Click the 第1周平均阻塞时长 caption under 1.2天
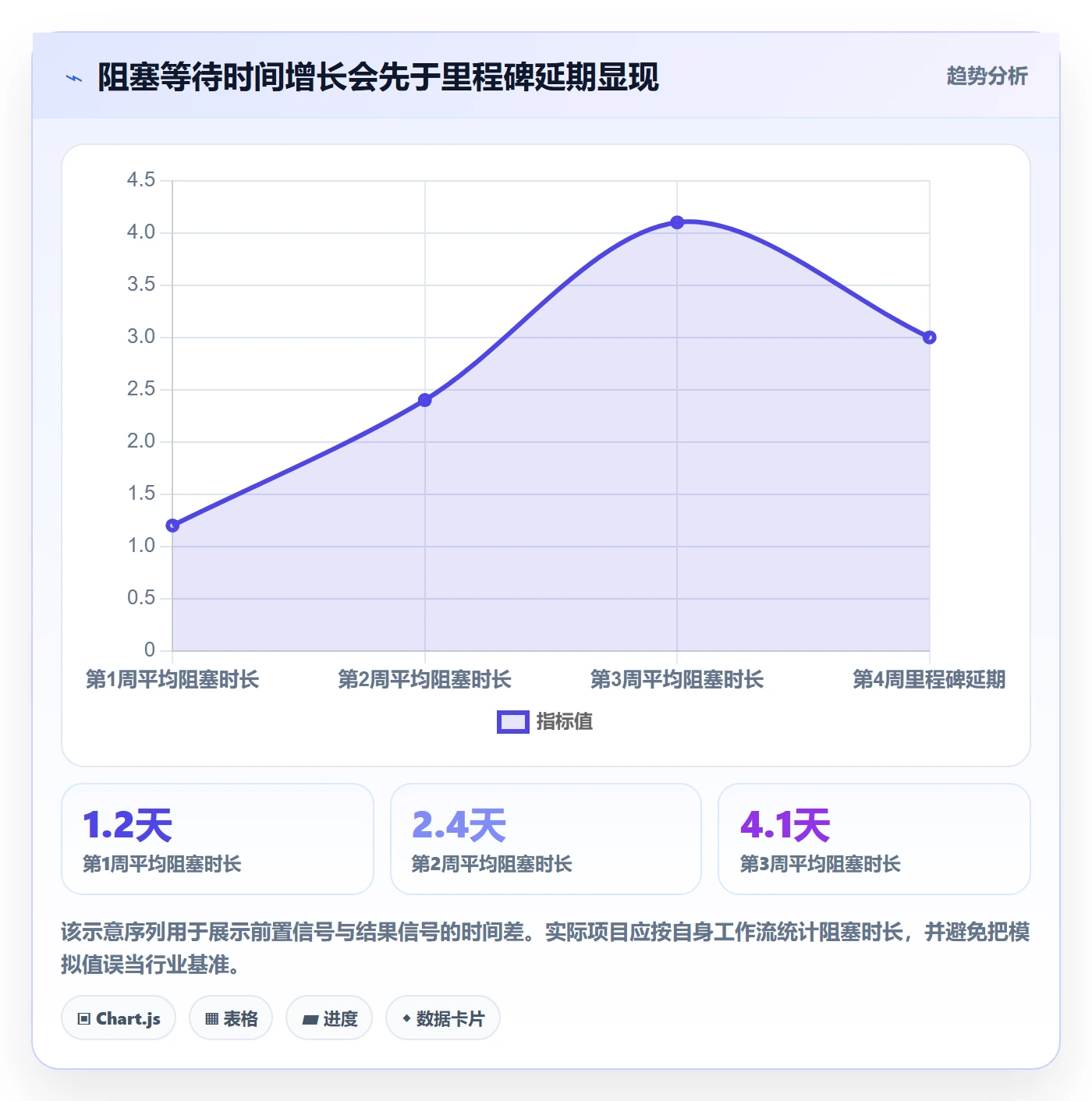 click(162, 864)
